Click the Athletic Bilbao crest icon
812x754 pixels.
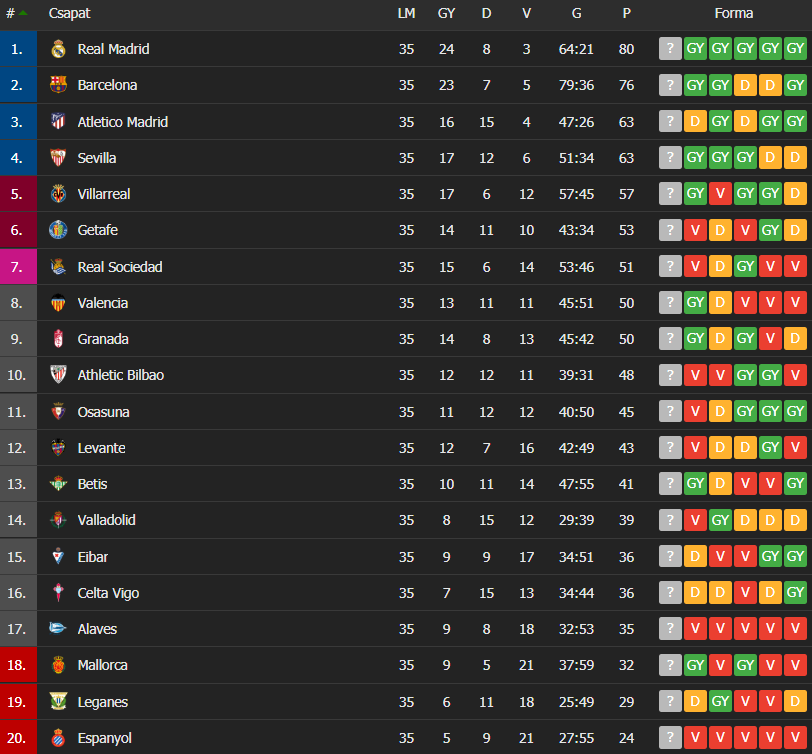pos(58,375)
